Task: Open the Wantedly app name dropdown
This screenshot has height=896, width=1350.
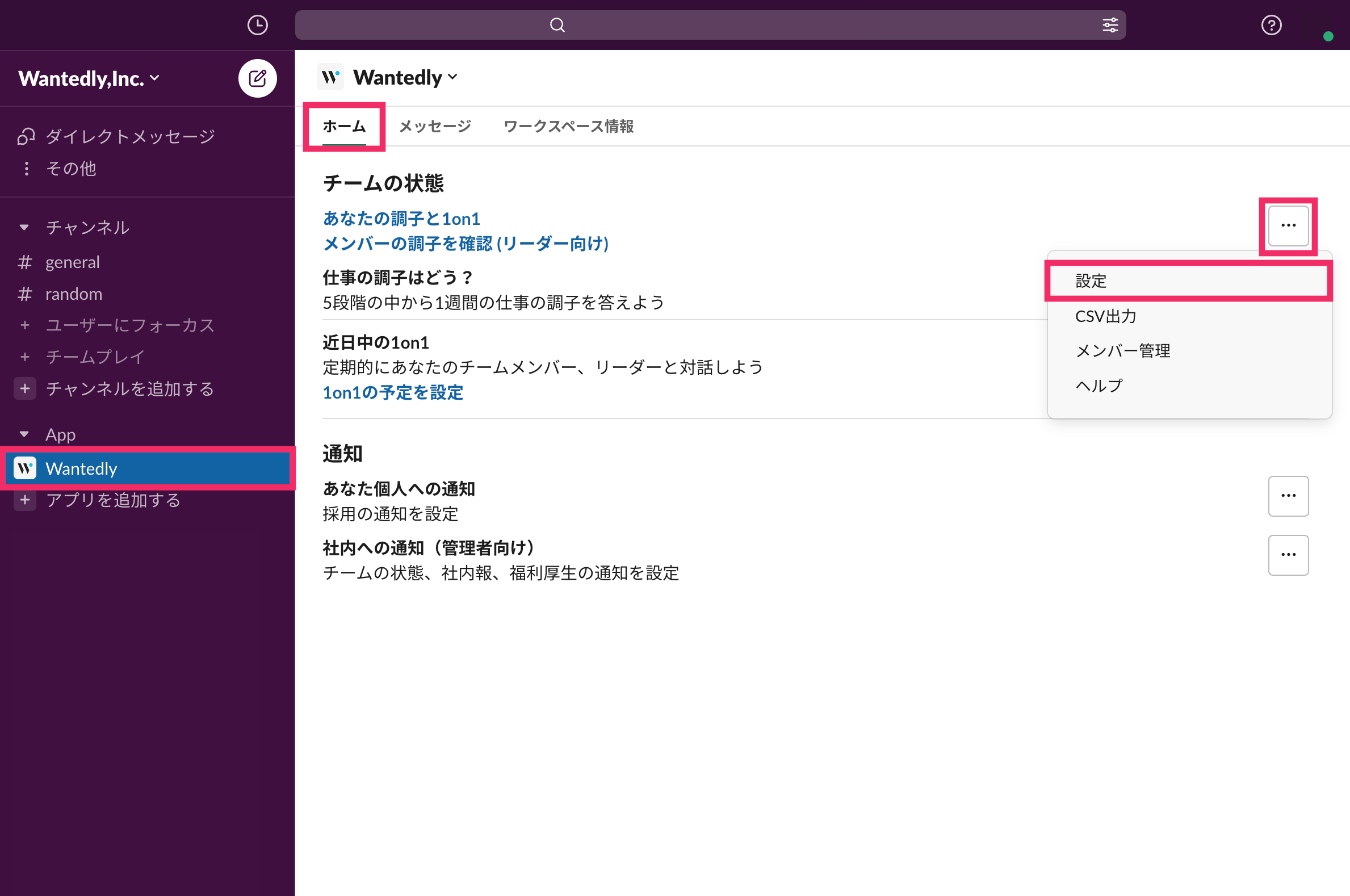Action: [406, 77]
